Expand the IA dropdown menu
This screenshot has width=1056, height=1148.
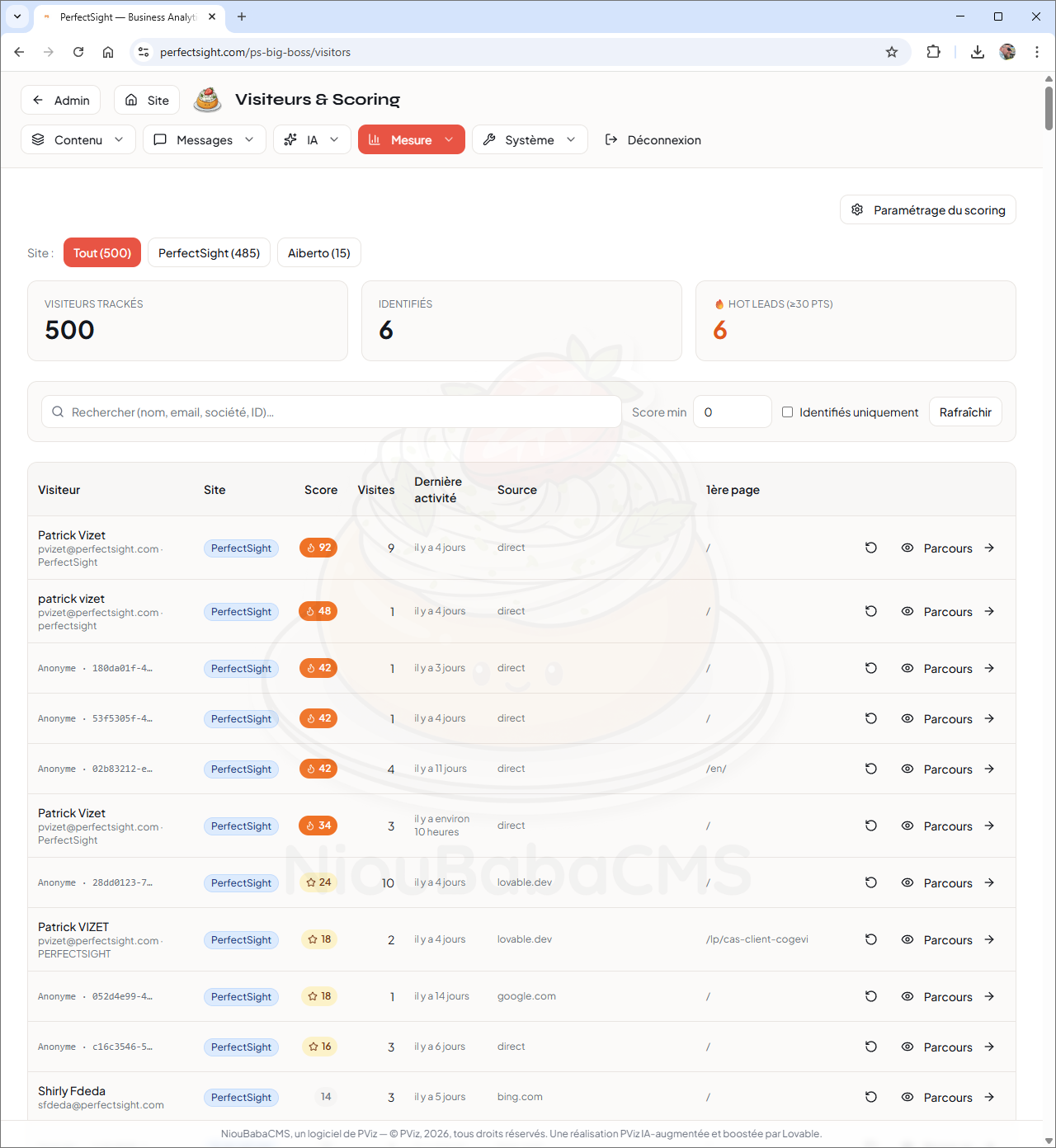coord(312,139)
